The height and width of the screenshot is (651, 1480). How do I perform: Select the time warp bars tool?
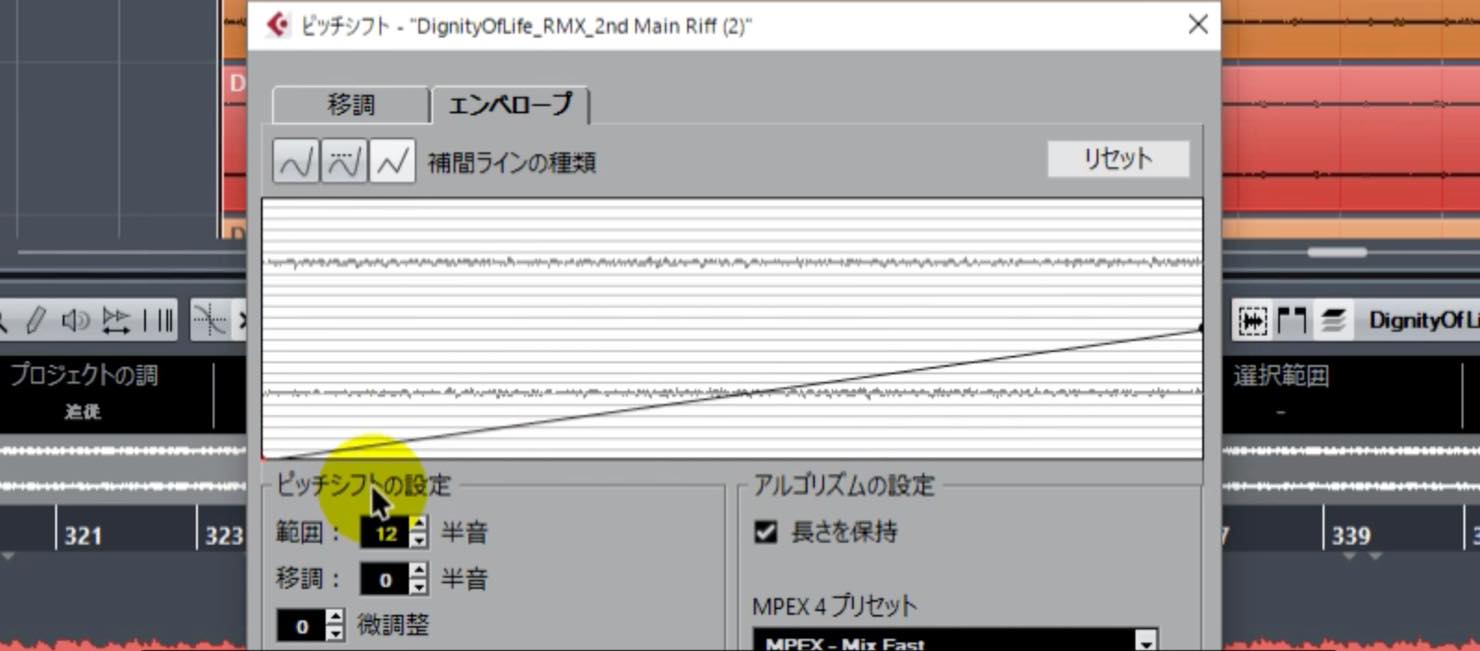tap(158, 321)
